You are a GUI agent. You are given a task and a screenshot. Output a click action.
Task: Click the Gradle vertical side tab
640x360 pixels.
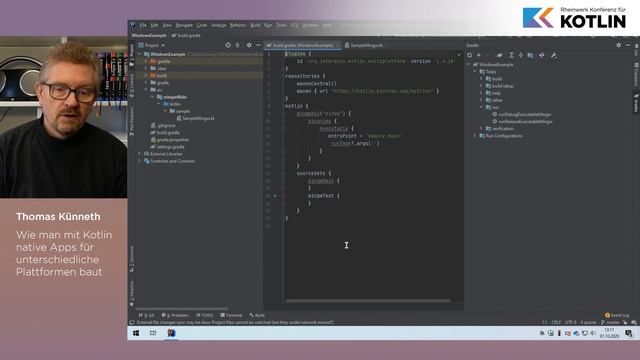coord(636,102)
